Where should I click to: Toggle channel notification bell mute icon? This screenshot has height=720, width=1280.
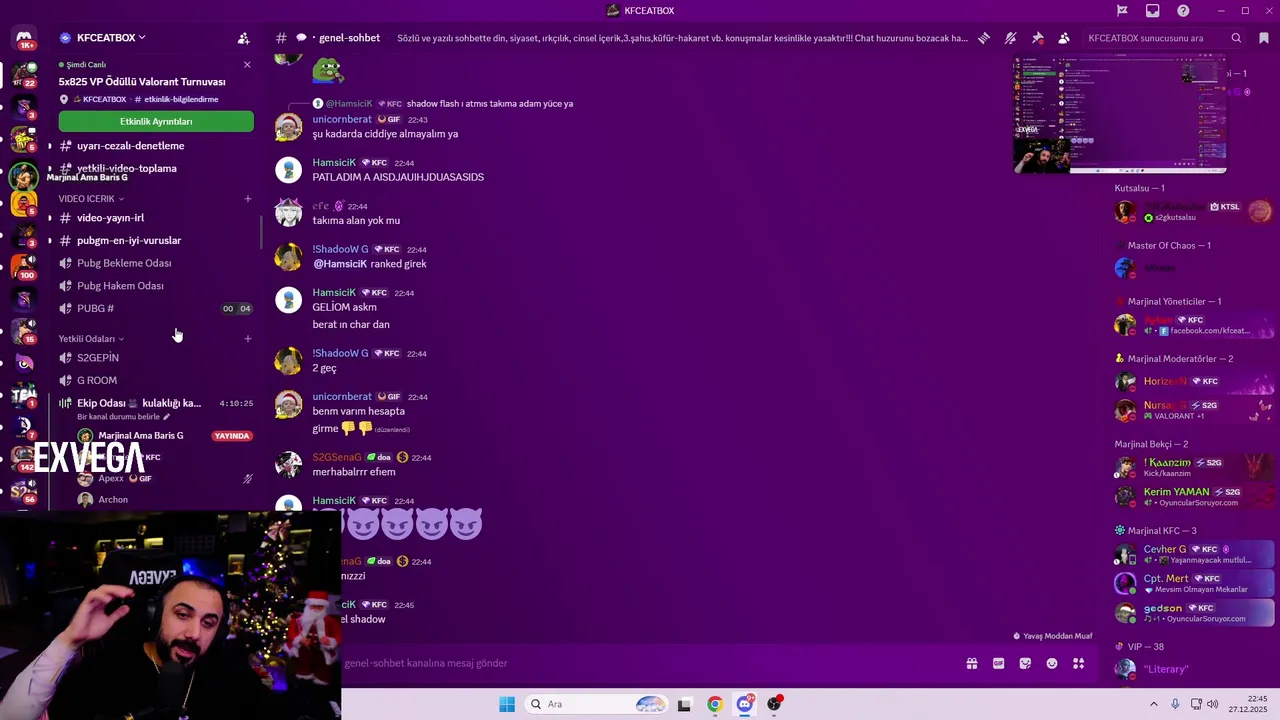point(1010,38)
